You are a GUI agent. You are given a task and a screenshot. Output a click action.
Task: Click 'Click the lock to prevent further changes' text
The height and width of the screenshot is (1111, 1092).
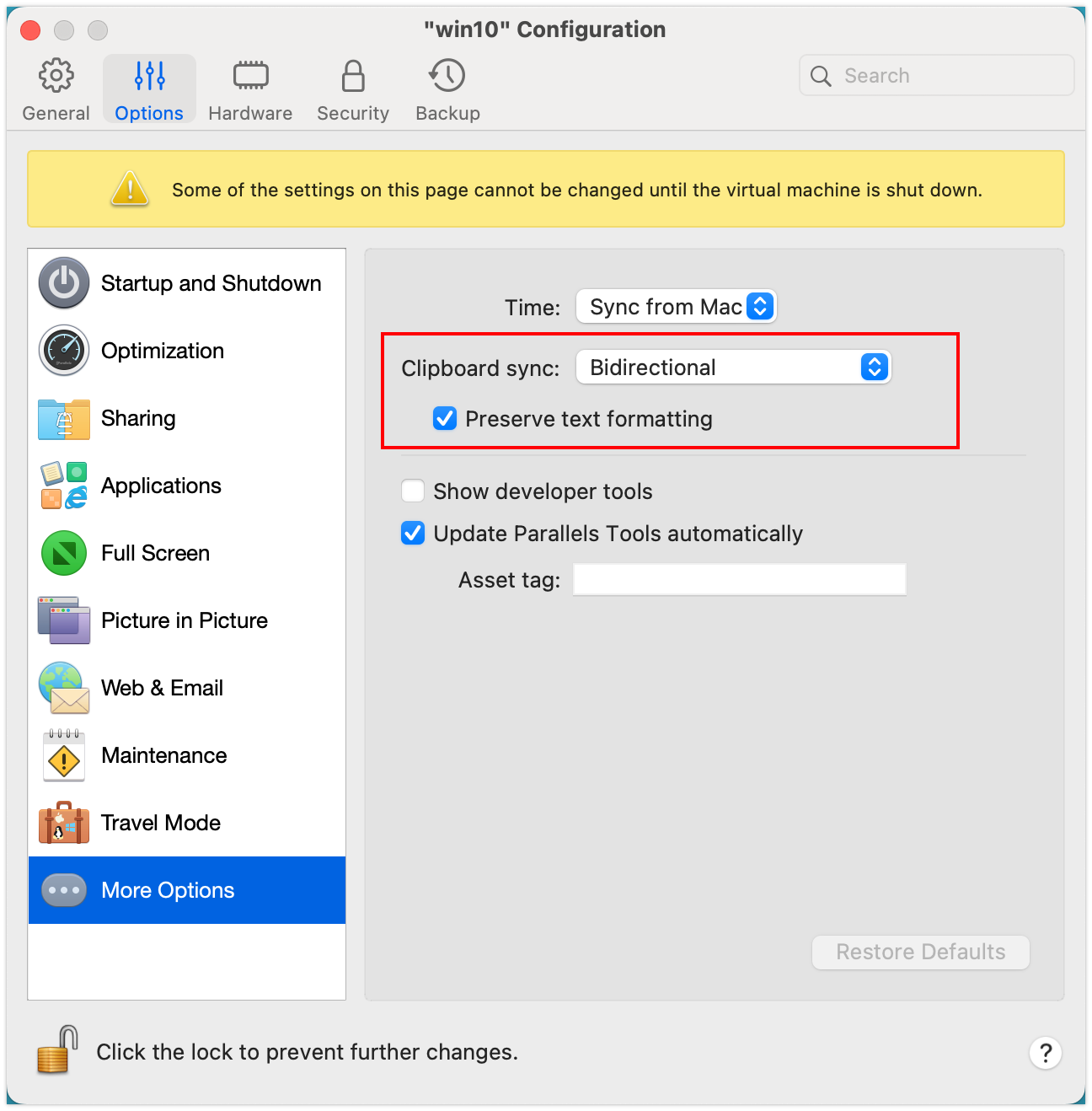(x=307, y=1052)
